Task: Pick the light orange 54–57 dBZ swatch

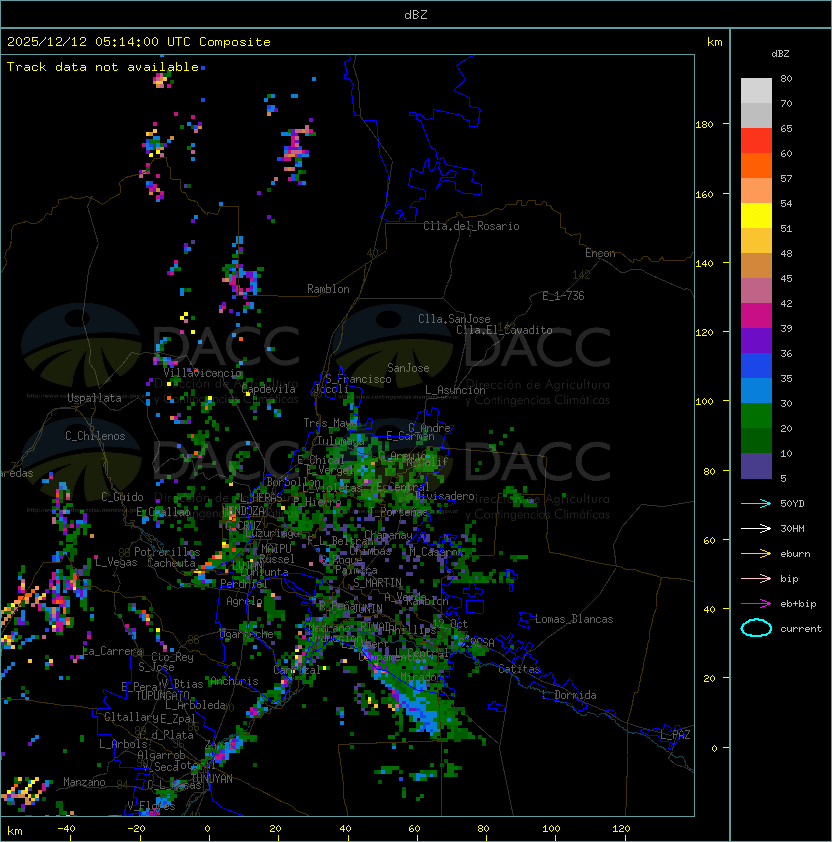Action: click(x=756, y=191)
